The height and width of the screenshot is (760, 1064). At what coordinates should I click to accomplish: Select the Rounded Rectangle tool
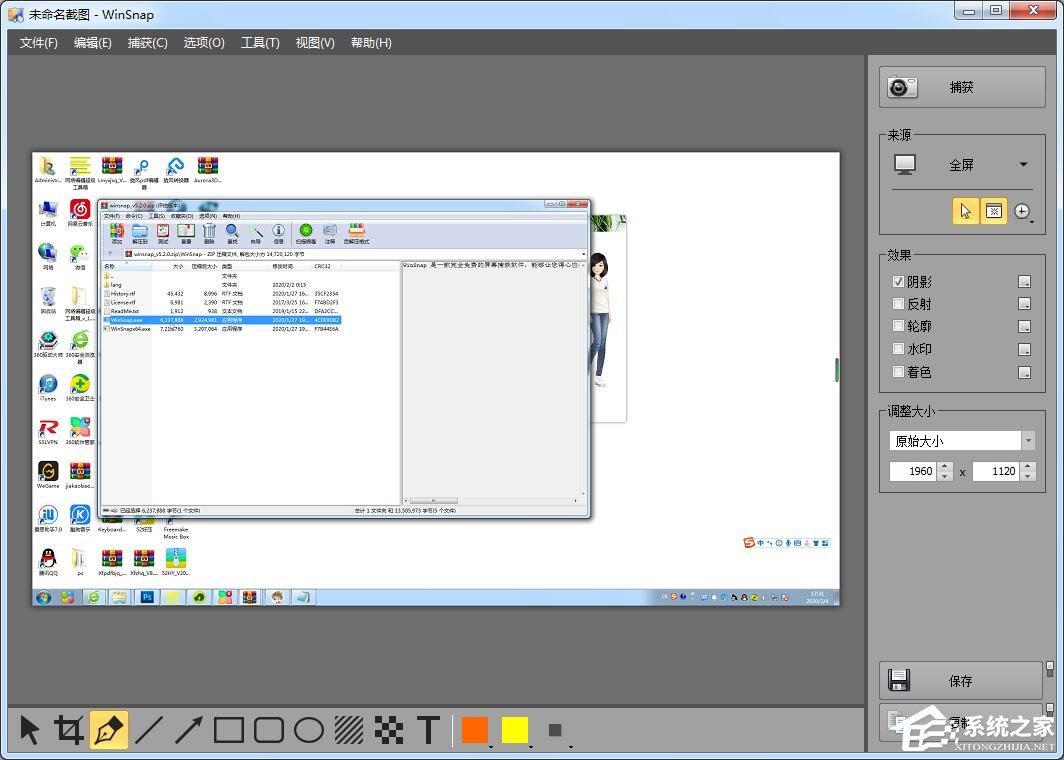click(x=269, y=730)
